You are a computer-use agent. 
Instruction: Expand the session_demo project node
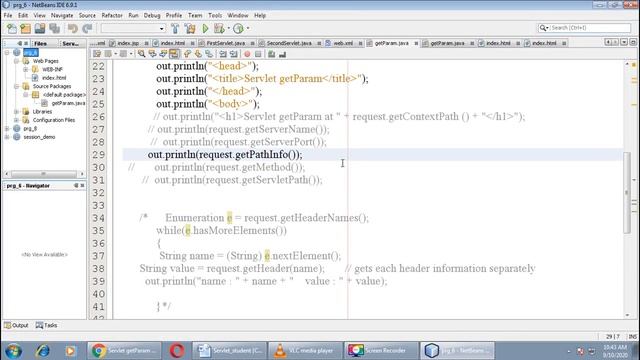7,137
